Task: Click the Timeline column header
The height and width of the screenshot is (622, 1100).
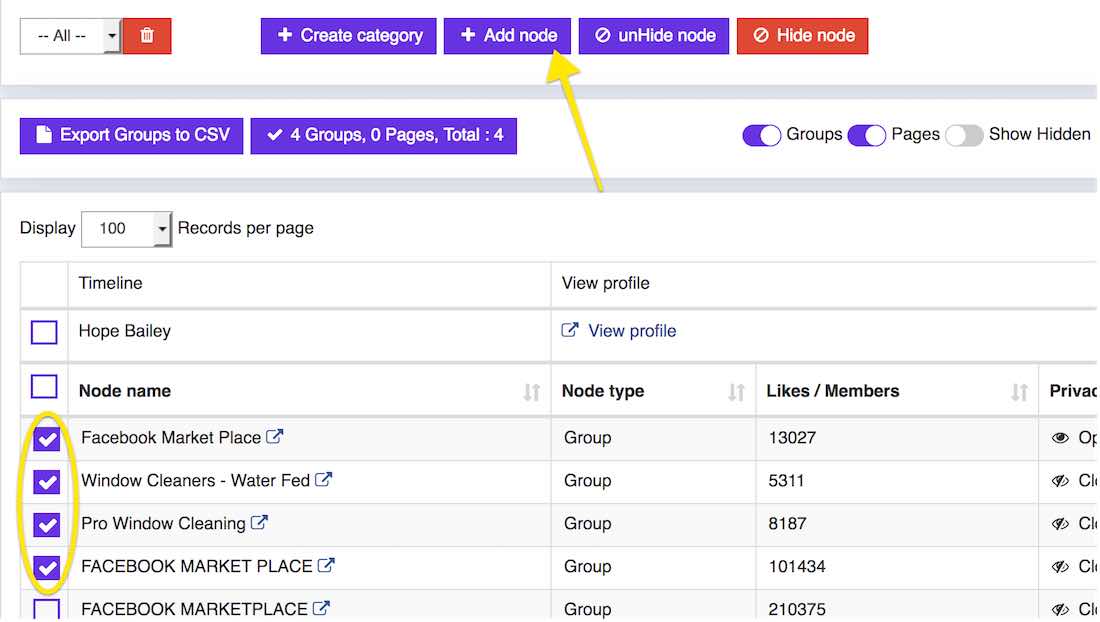Action: 110,283
